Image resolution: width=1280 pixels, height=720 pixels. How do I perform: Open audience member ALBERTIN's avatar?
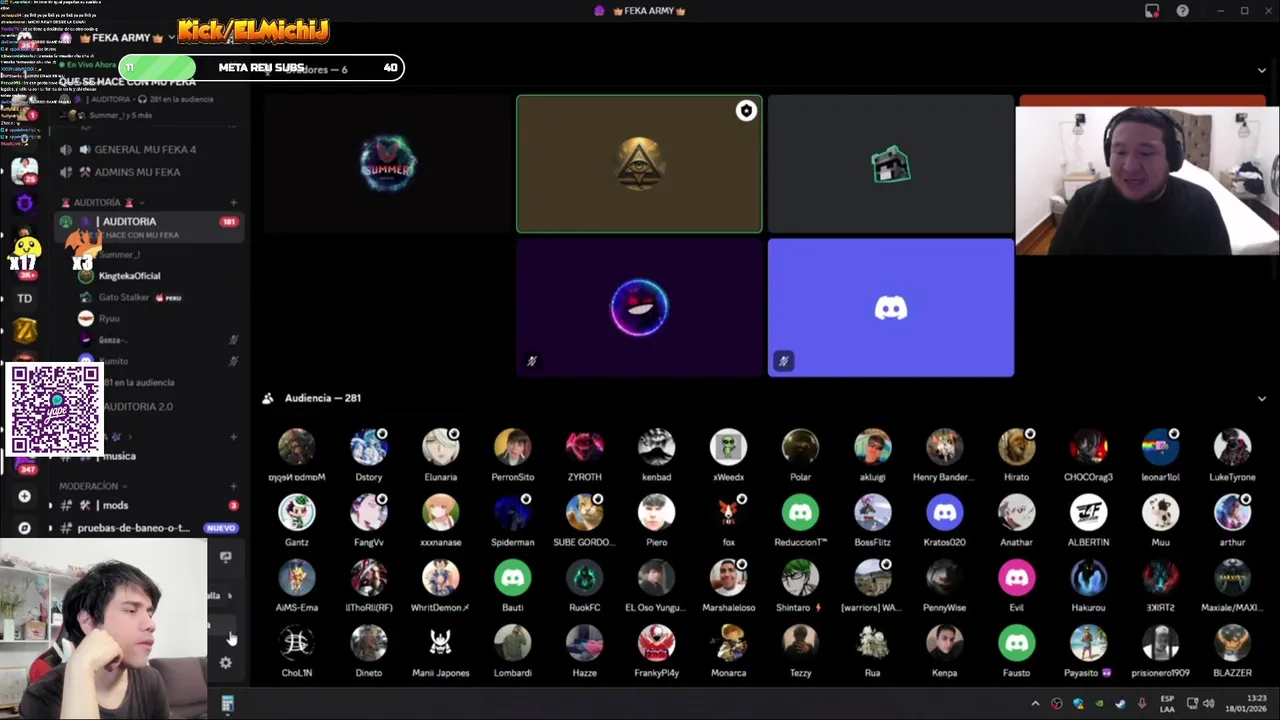[1088, 513]
